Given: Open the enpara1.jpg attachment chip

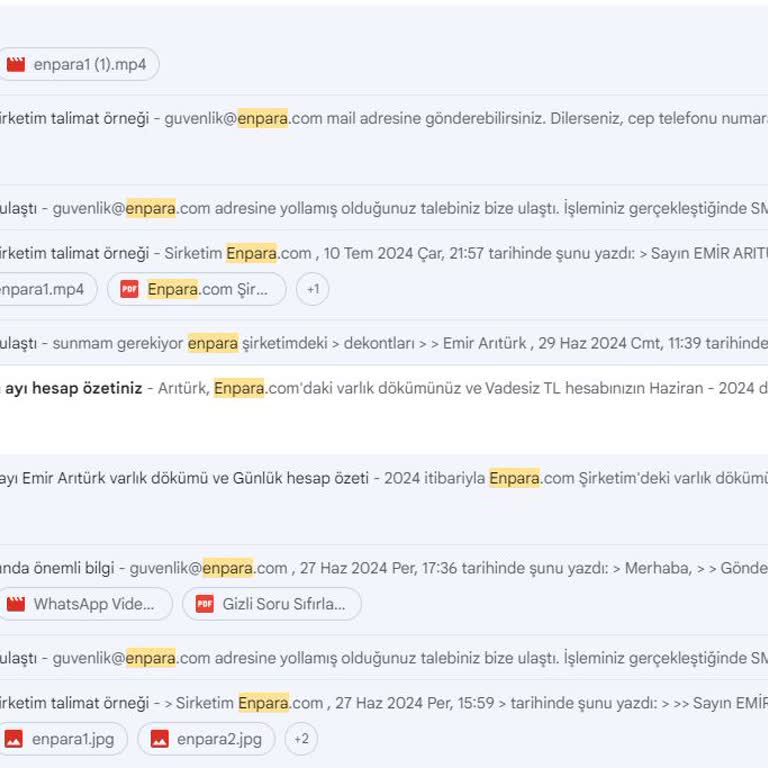Looking at the screenshot, I should (63, 739).
